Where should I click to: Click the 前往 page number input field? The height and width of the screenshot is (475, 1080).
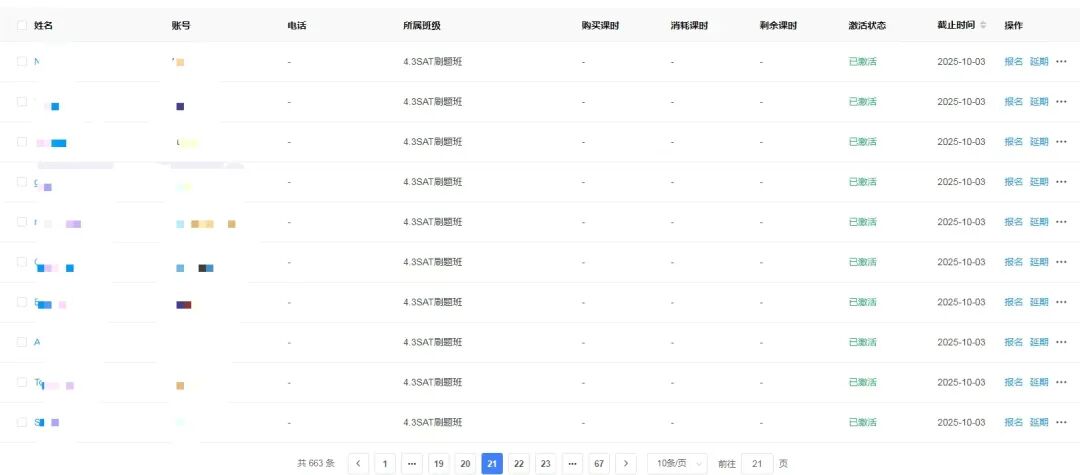[757, 463]
